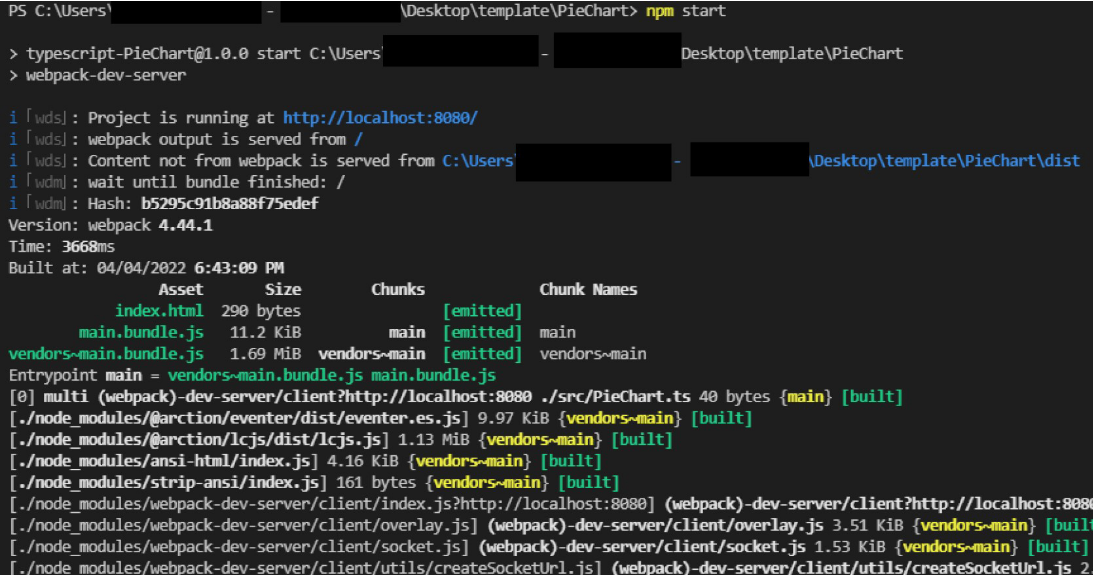Select the 290 bytes size value
This screenshot has width=1093, height=575.
[x=261, y=311]
